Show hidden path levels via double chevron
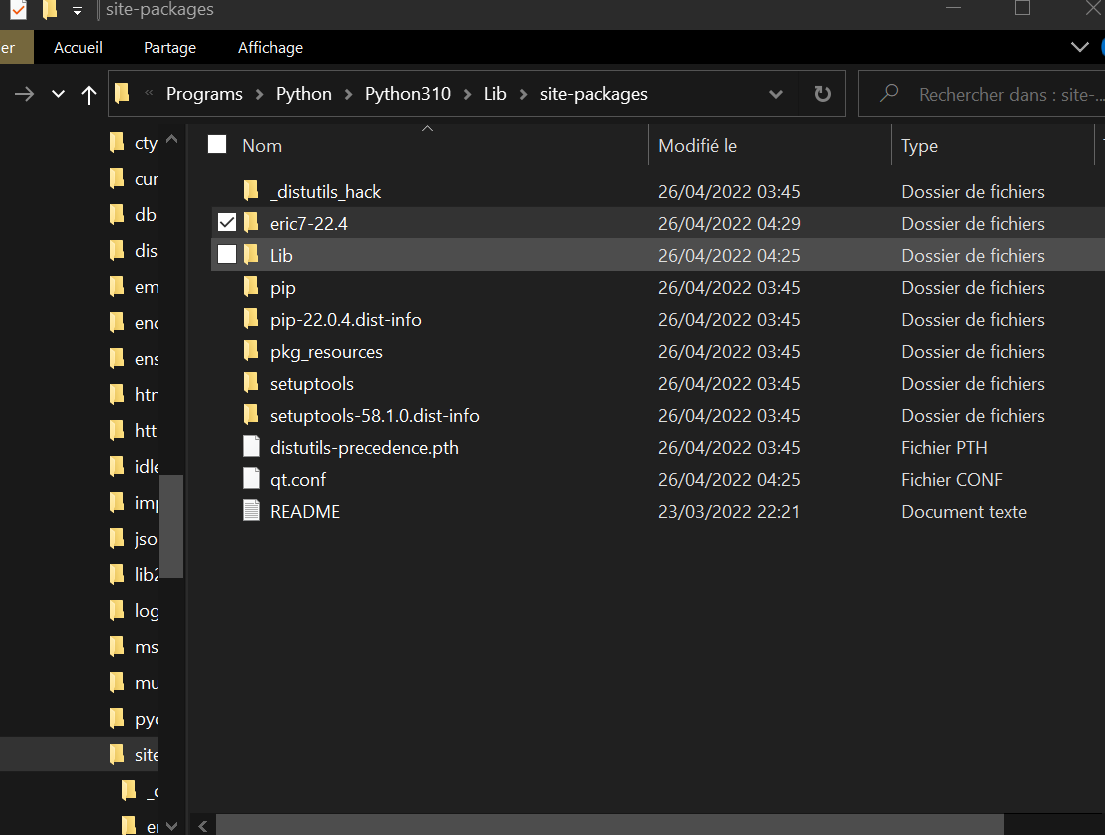Screen dimensions: 1105x835 point(149,93)
